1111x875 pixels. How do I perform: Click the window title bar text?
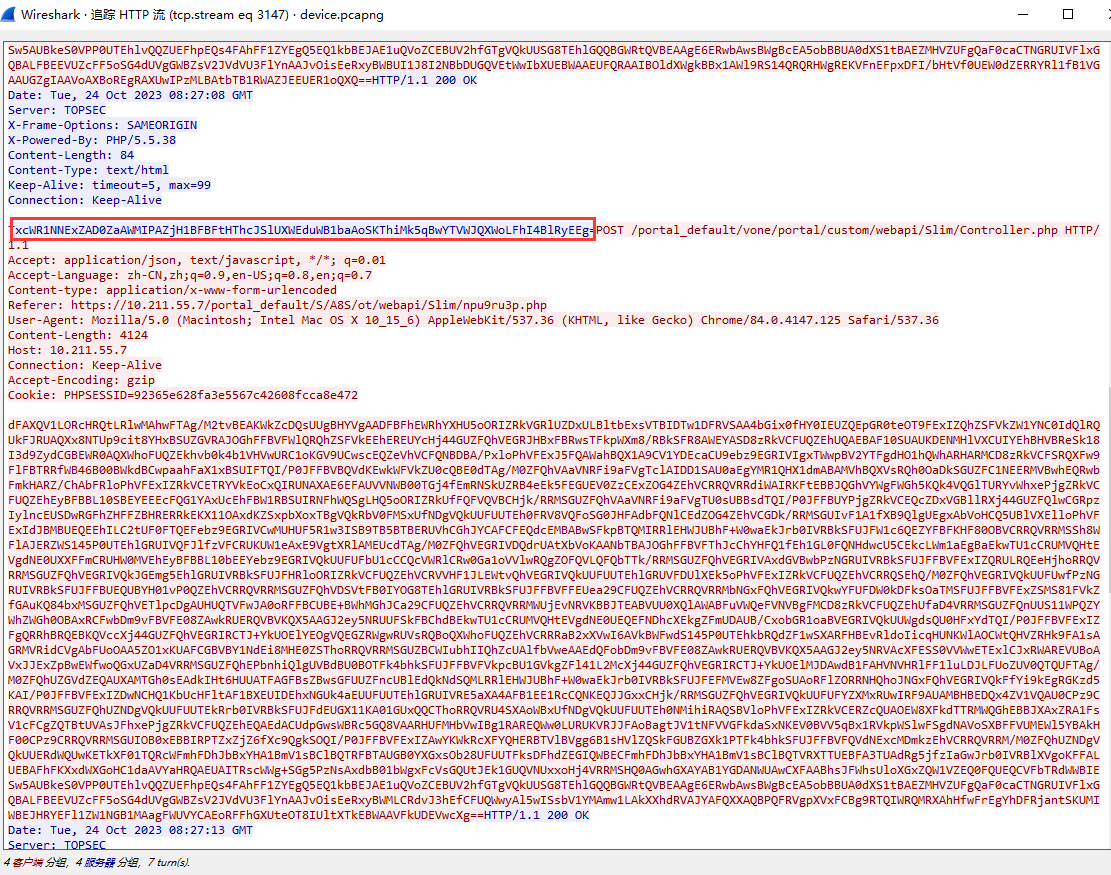(x=203, y=14)
